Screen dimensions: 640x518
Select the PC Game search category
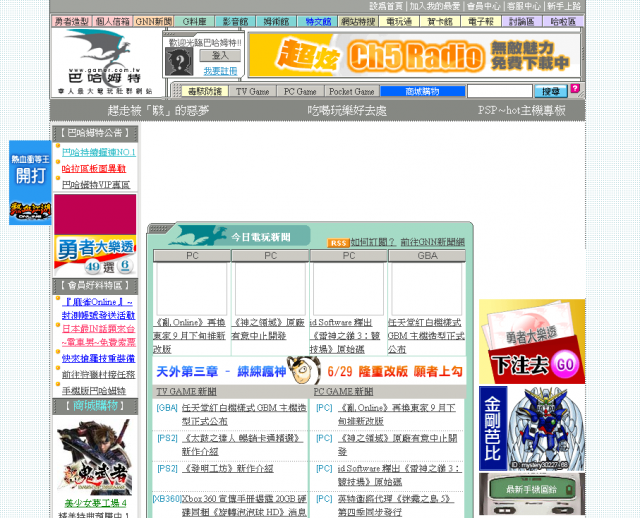click(x=300, y=91)
